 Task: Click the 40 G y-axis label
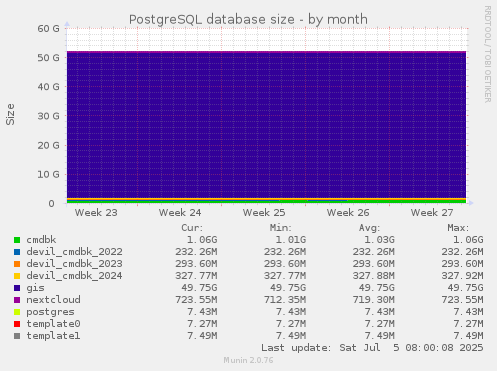click(48, 87)
